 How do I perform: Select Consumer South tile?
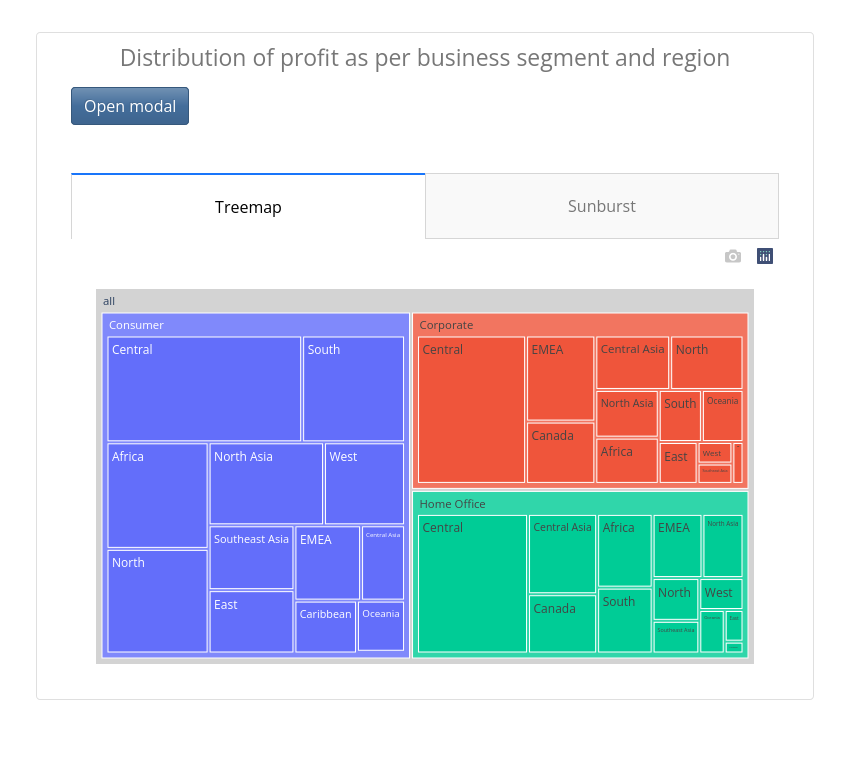pyautogui.click(x=353, y=389)
